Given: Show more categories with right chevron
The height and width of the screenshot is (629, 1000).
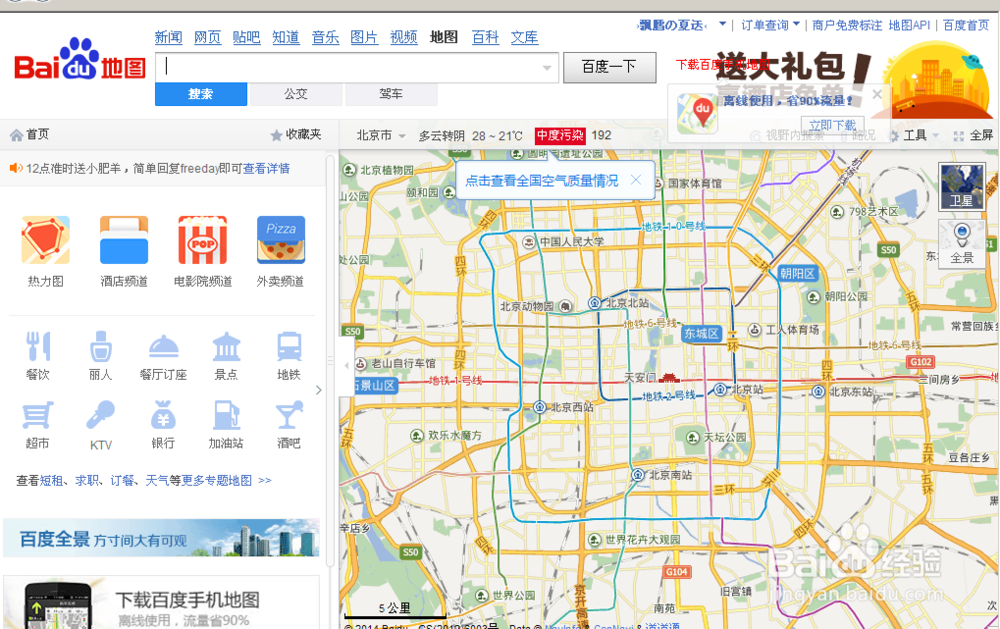Looking at the screenshot, I should tap(319, 390).
